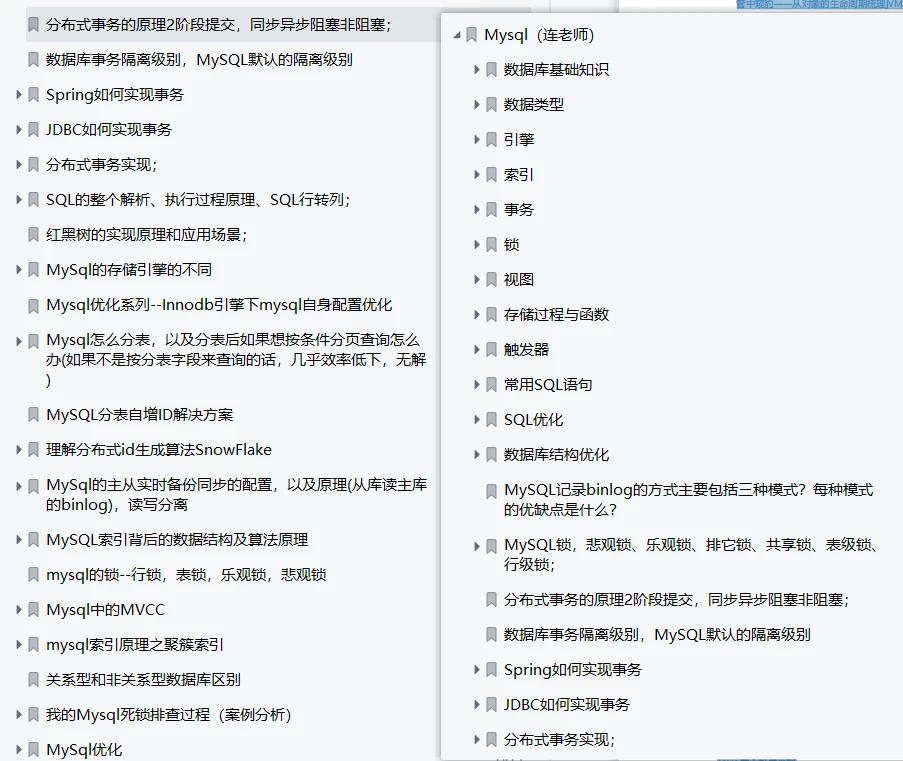Screen dimensions: 903x761
Task: Open Spring如何实现事务 in right panel
Action: 572,669
